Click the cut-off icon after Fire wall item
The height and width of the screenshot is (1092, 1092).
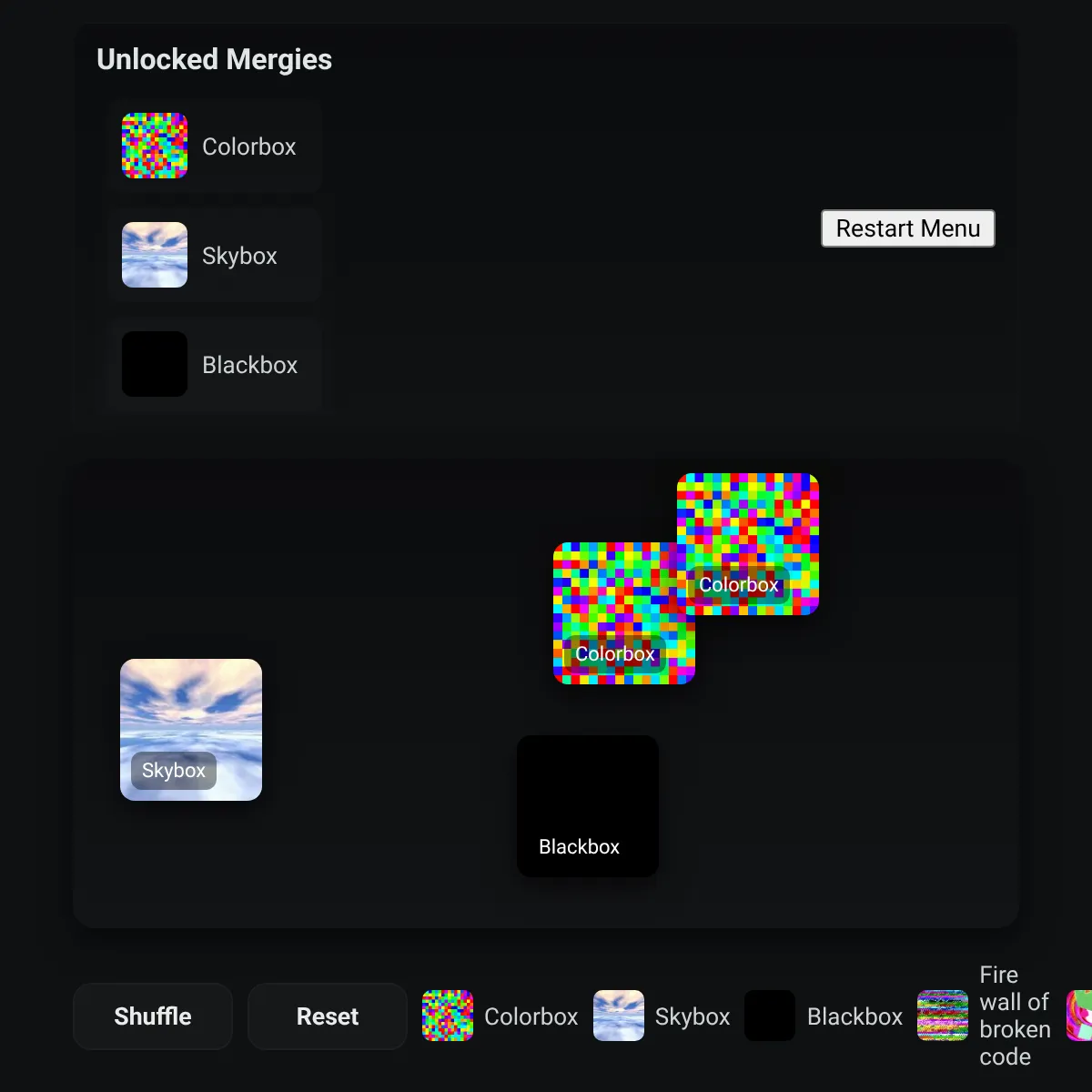(1079, 1016)
